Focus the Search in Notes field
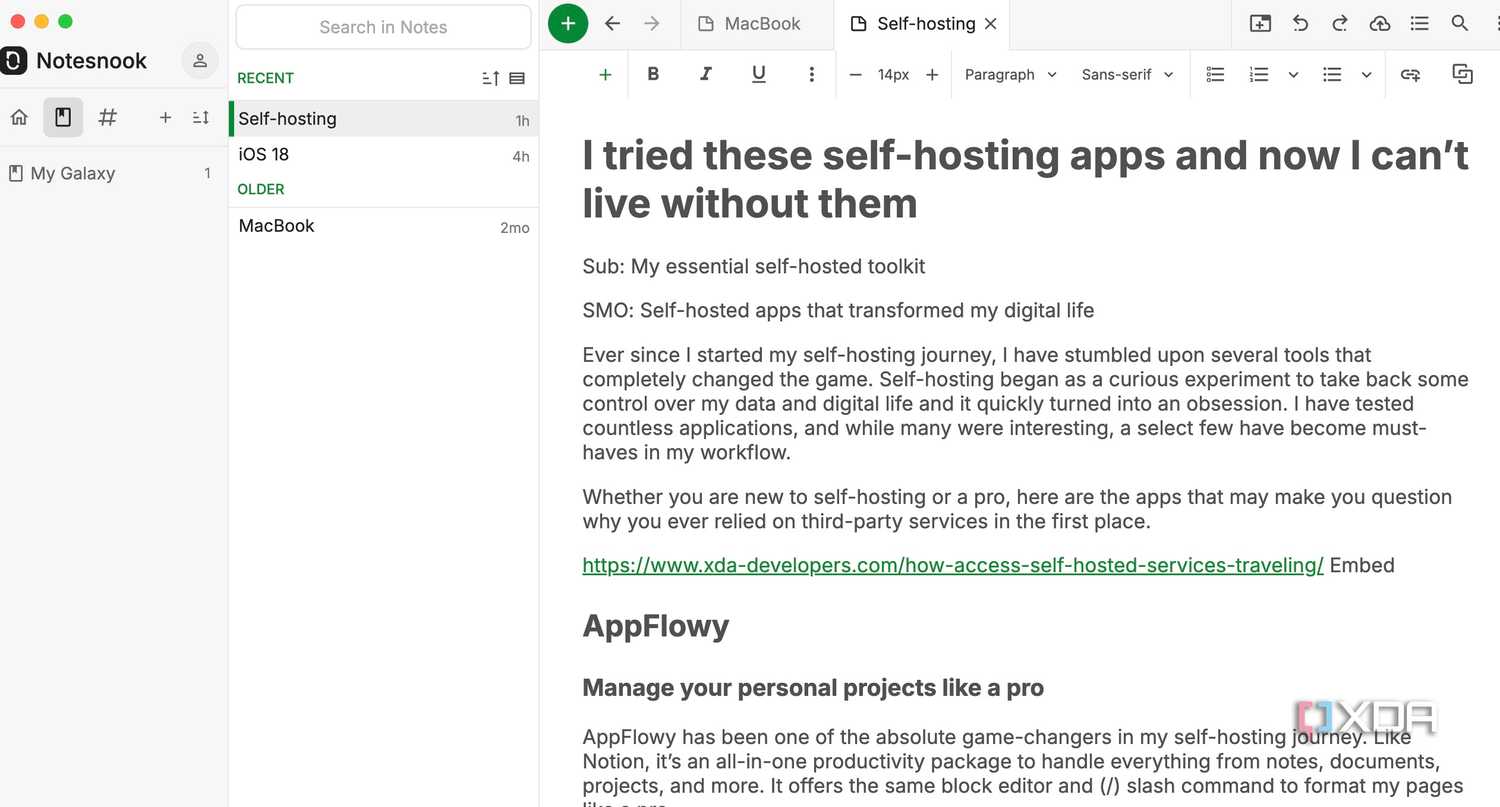The height and width of the screenshot is (807, 1500). 383,27
